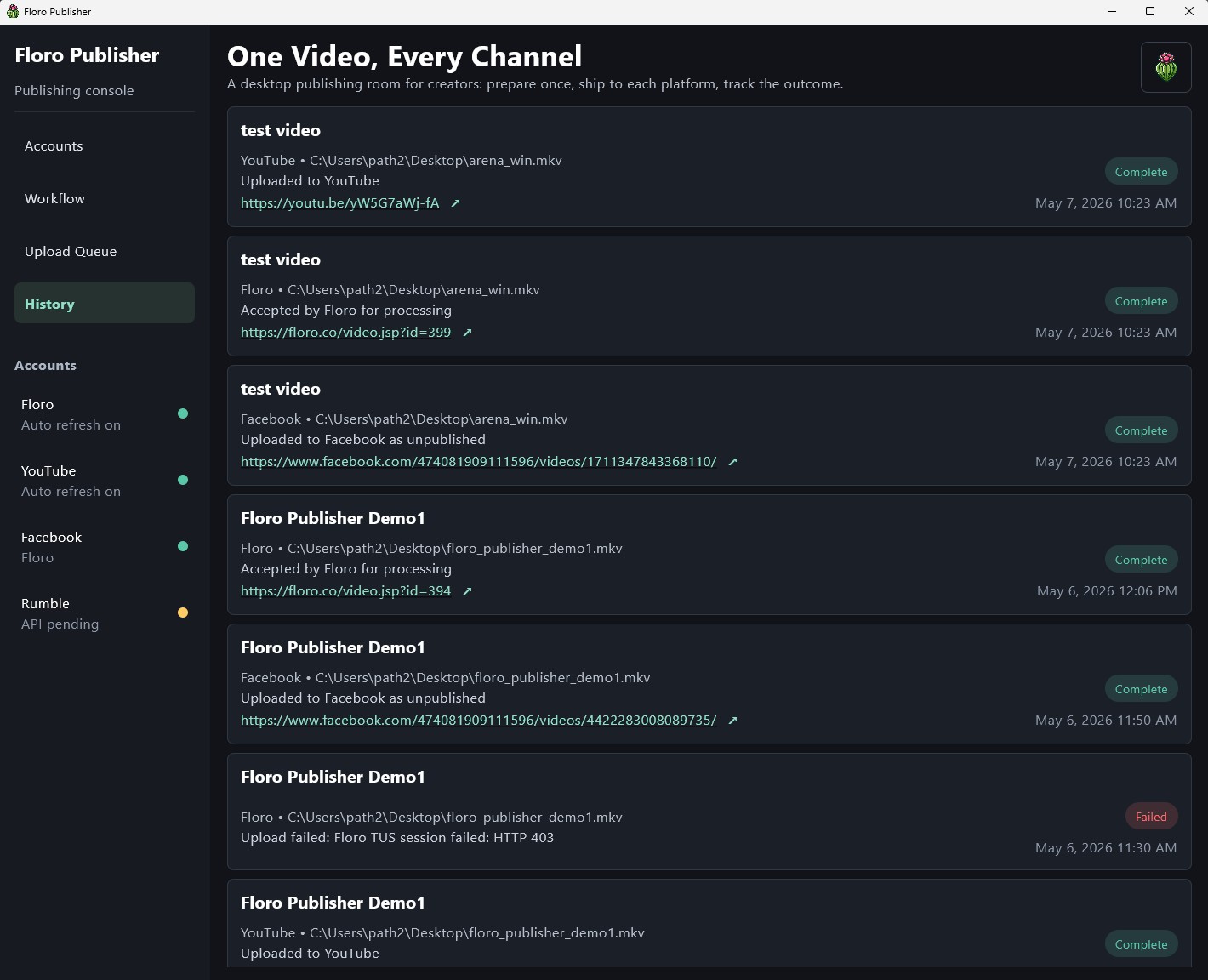Click the yellow status dot for Rumble account
Viewport: 1208px width, 980px height.
pos(182,612)
